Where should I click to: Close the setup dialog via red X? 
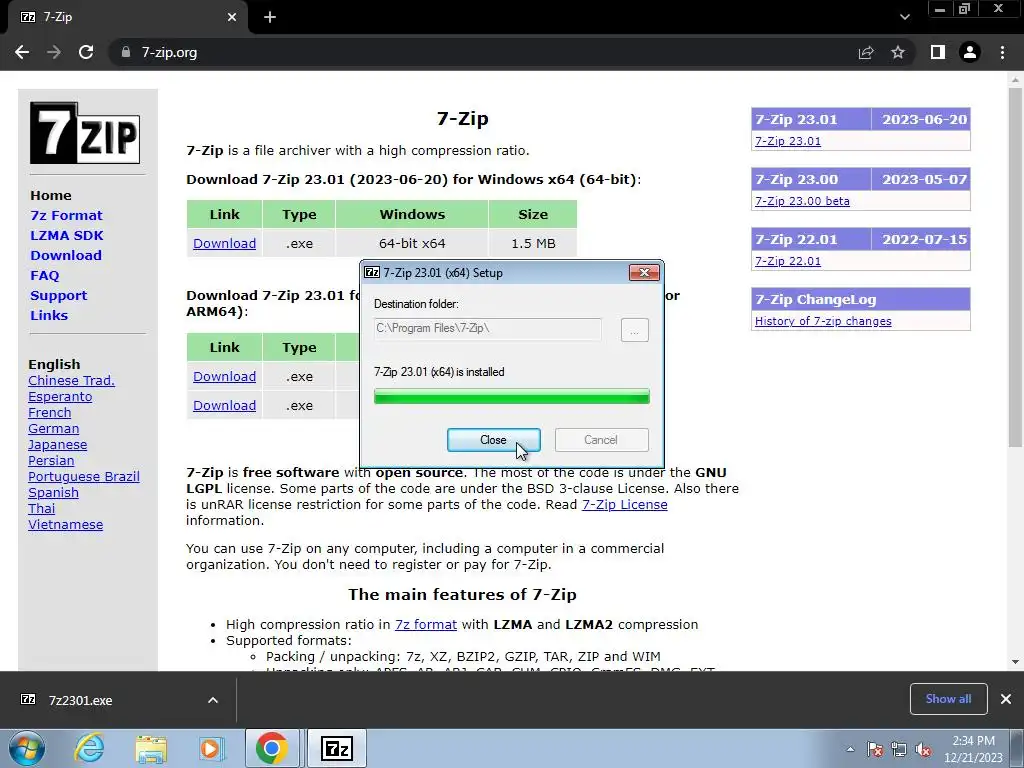click(x=644, y=272)
